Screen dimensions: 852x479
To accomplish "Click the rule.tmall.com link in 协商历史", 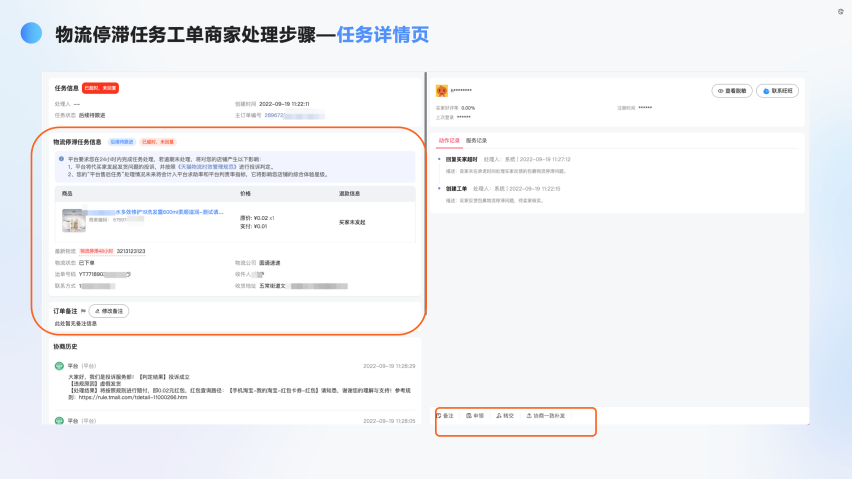I will click(x=133, y=398).
